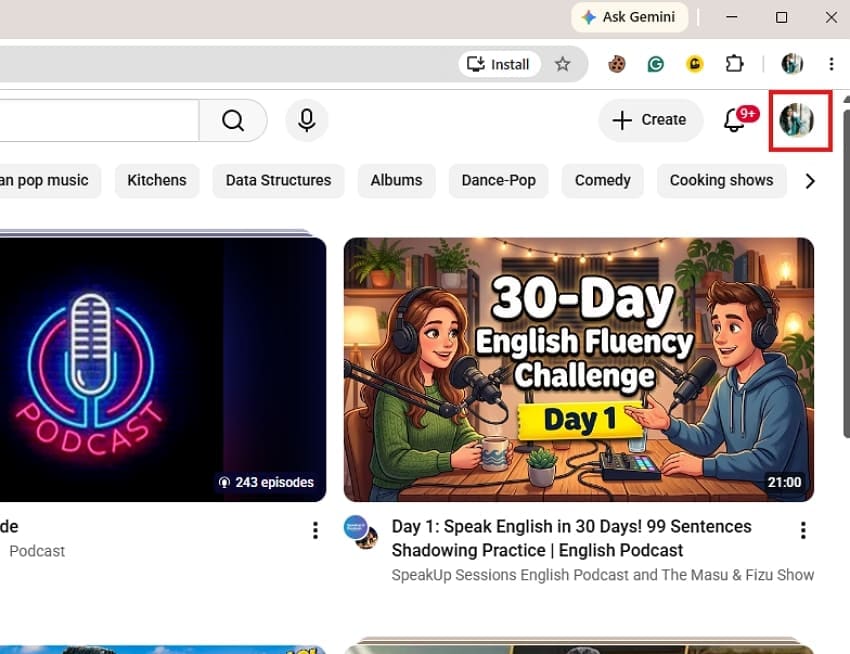Open the 30-Day English Fluency Challenge thumbnail
Viewport: 850px width, 654px height.
point(578,369)
